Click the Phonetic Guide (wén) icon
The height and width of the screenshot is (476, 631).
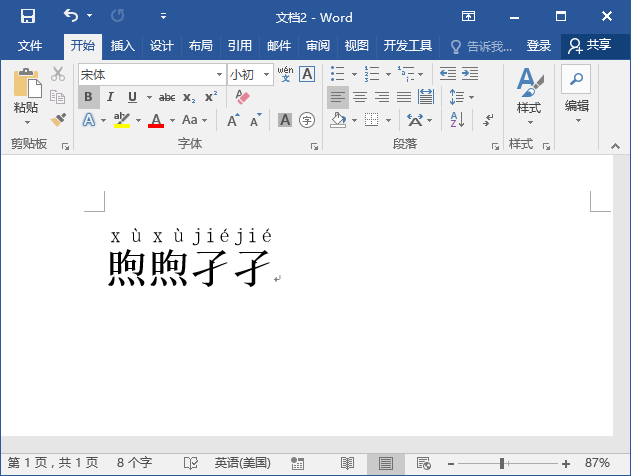tap(285, 74)
